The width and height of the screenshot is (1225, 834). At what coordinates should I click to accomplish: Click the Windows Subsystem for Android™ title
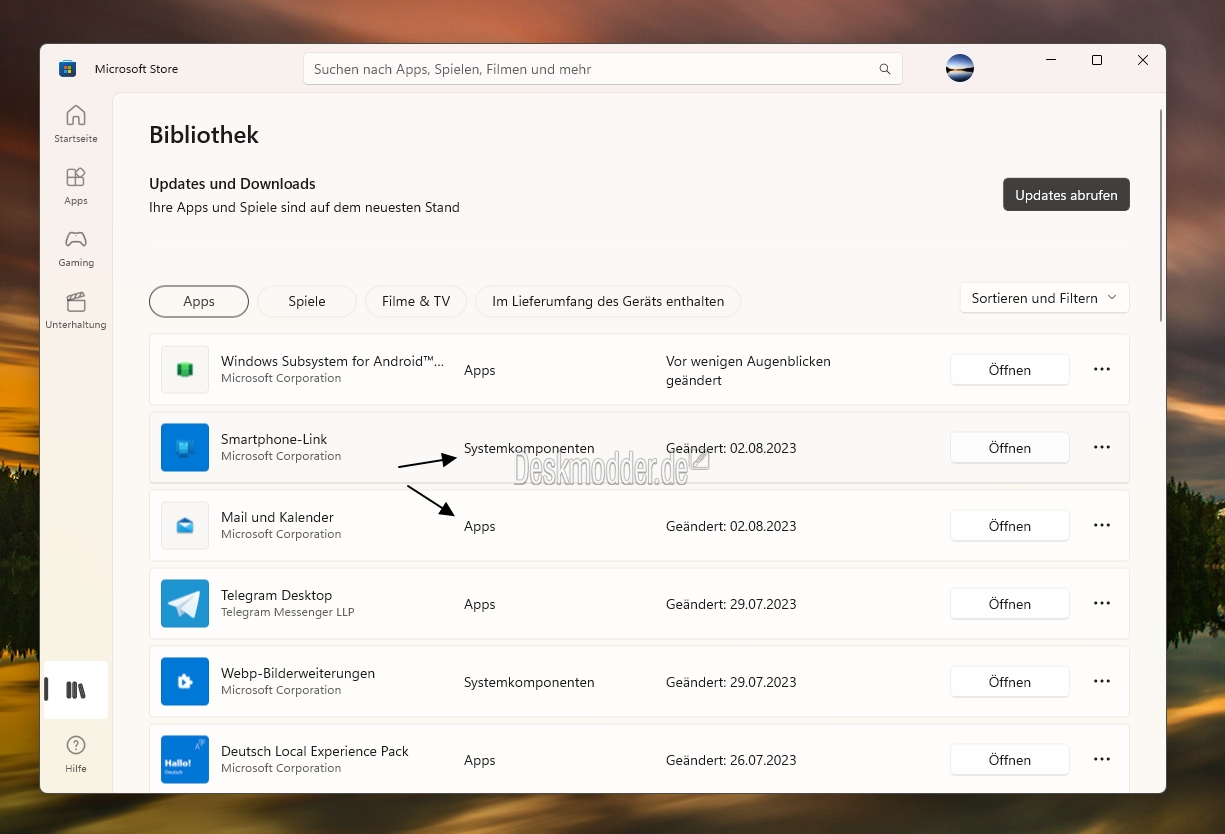[x=333, y=361]
